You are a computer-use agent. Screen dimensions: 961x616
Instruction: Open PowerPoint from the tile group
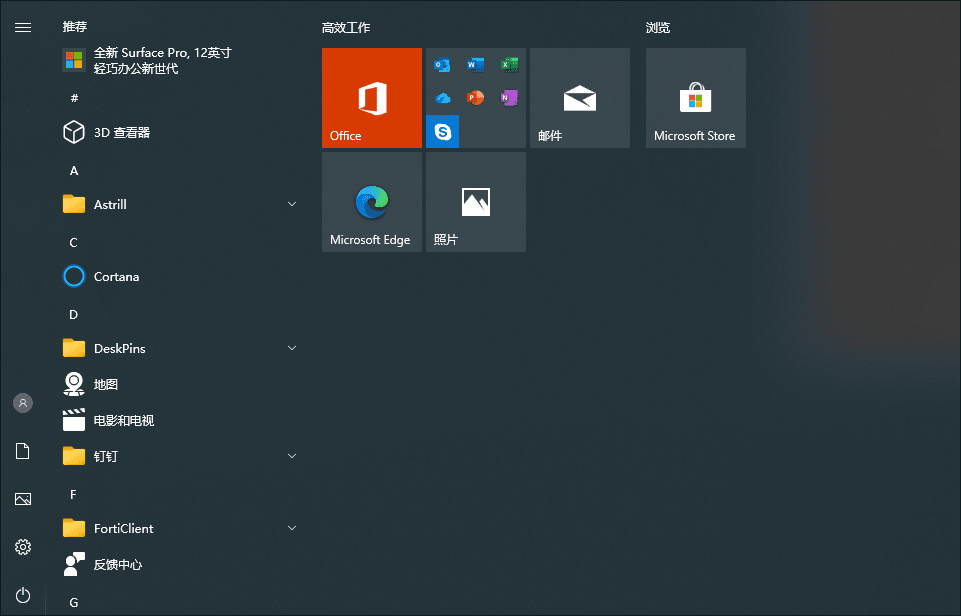[x=475, y=97]
